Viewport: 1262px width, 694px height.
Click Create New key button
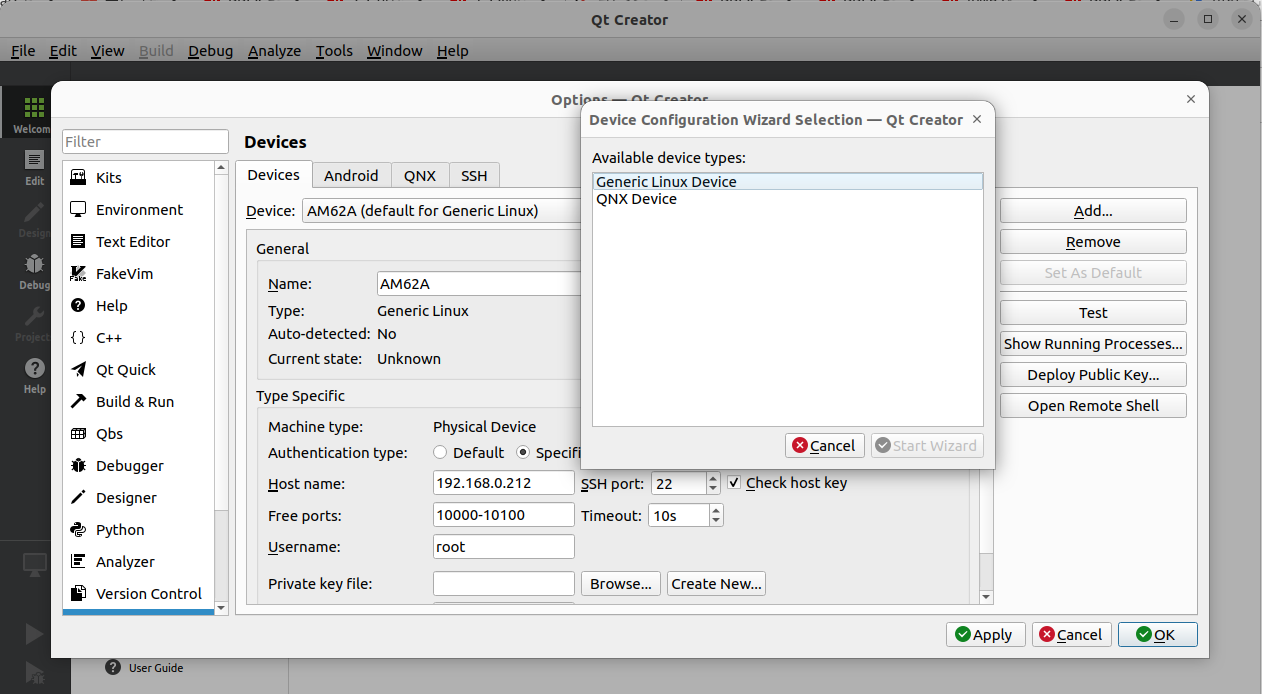716,584
